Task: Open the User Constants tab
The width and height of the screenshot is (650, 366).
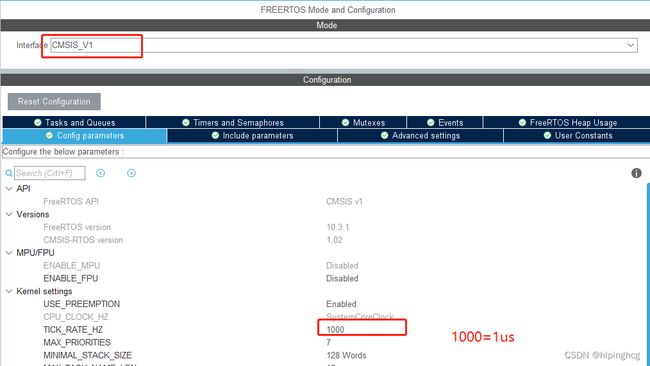Action: (x=577, y=136)
